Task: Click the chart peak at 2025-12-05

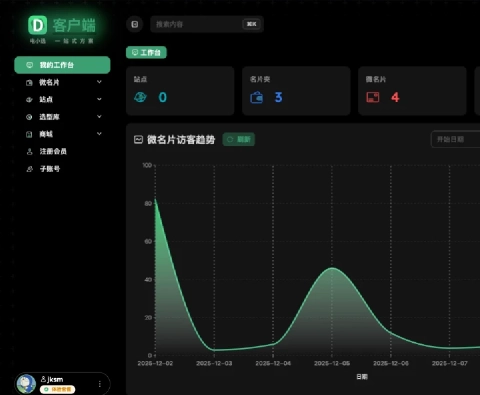Action: 332,268
